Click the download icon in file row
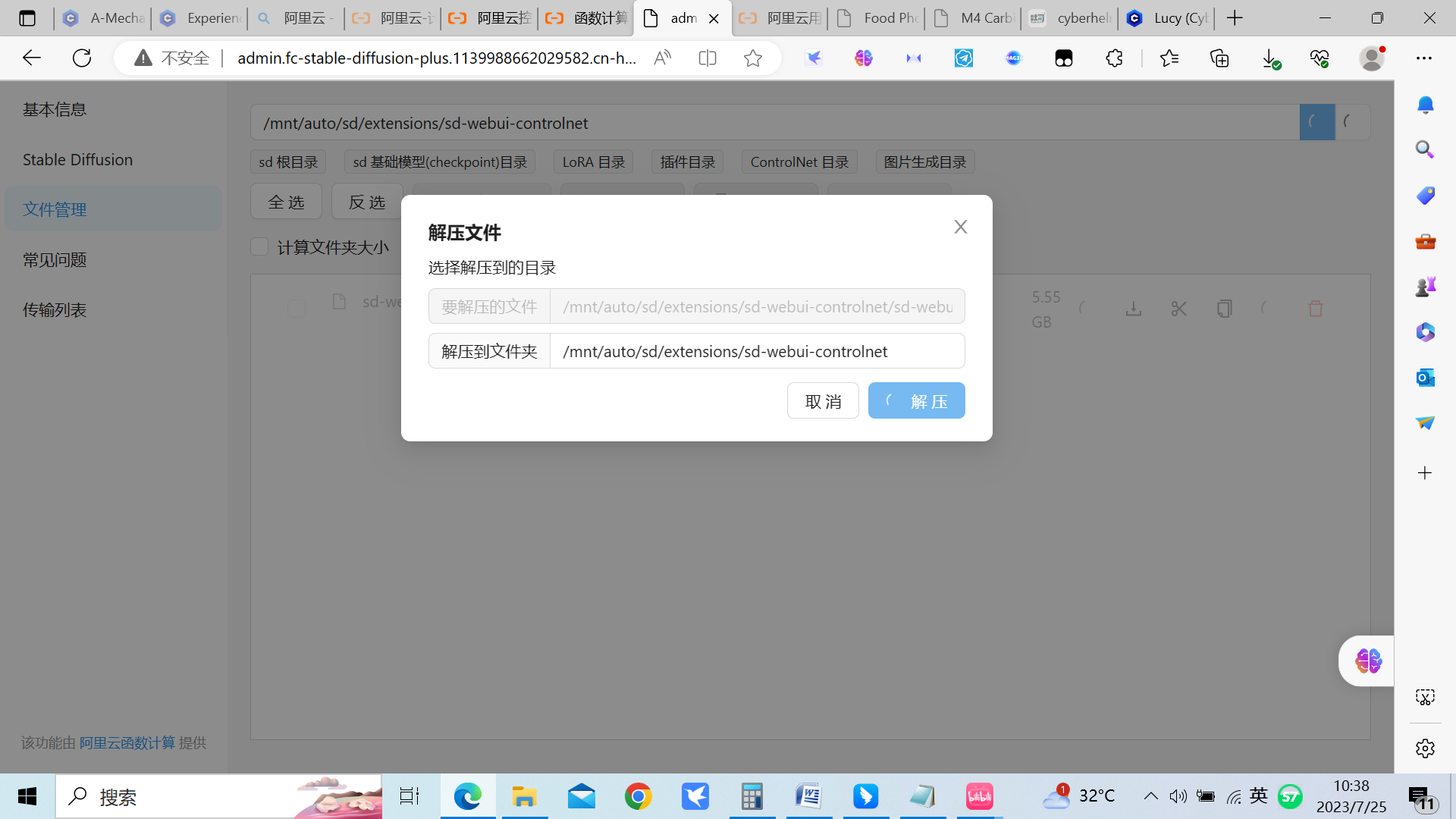1456x819 pixels. click(x=1133, y=309)
